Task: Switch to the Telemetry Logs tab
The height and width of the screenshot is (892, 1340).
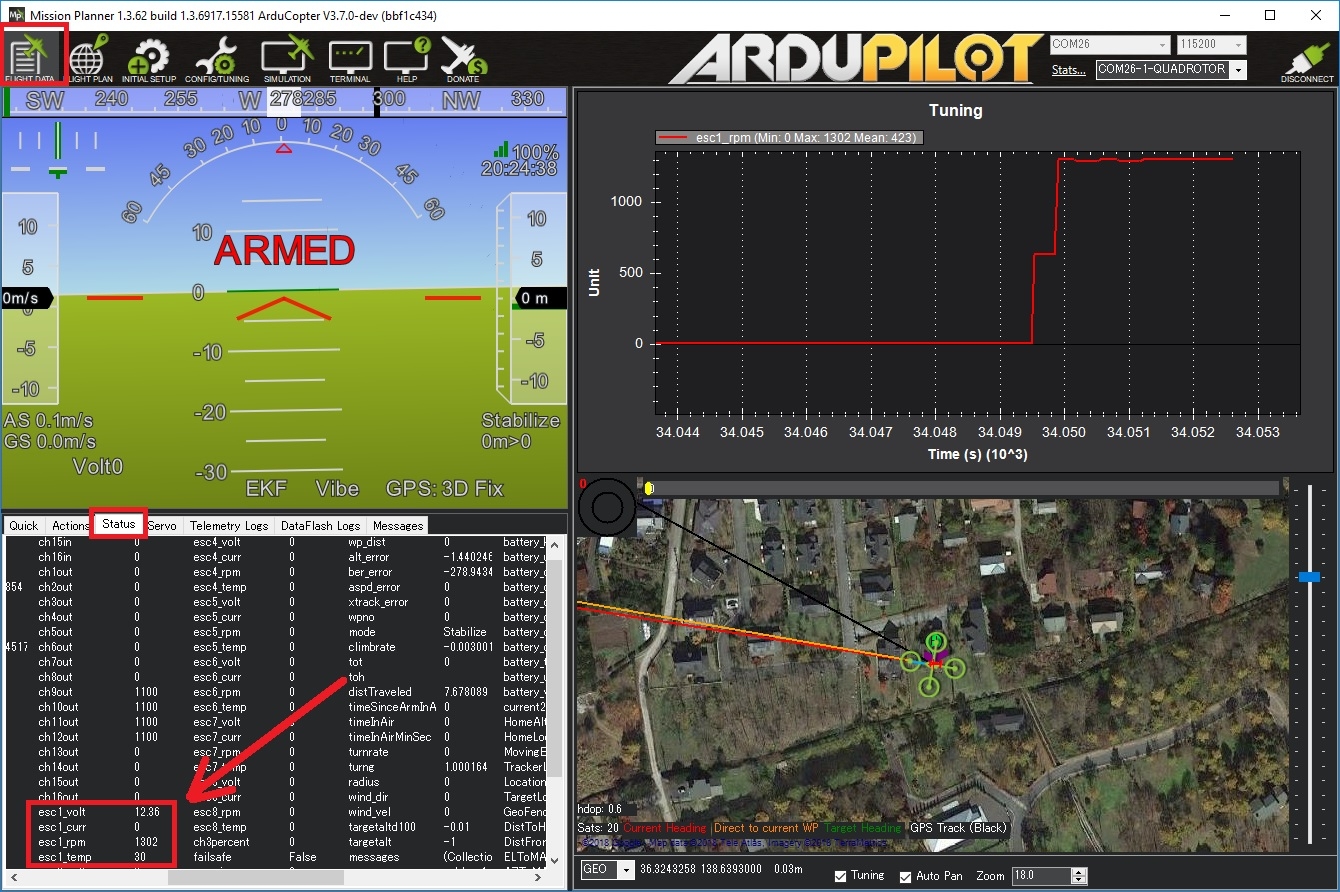Action: pos(228,525)
